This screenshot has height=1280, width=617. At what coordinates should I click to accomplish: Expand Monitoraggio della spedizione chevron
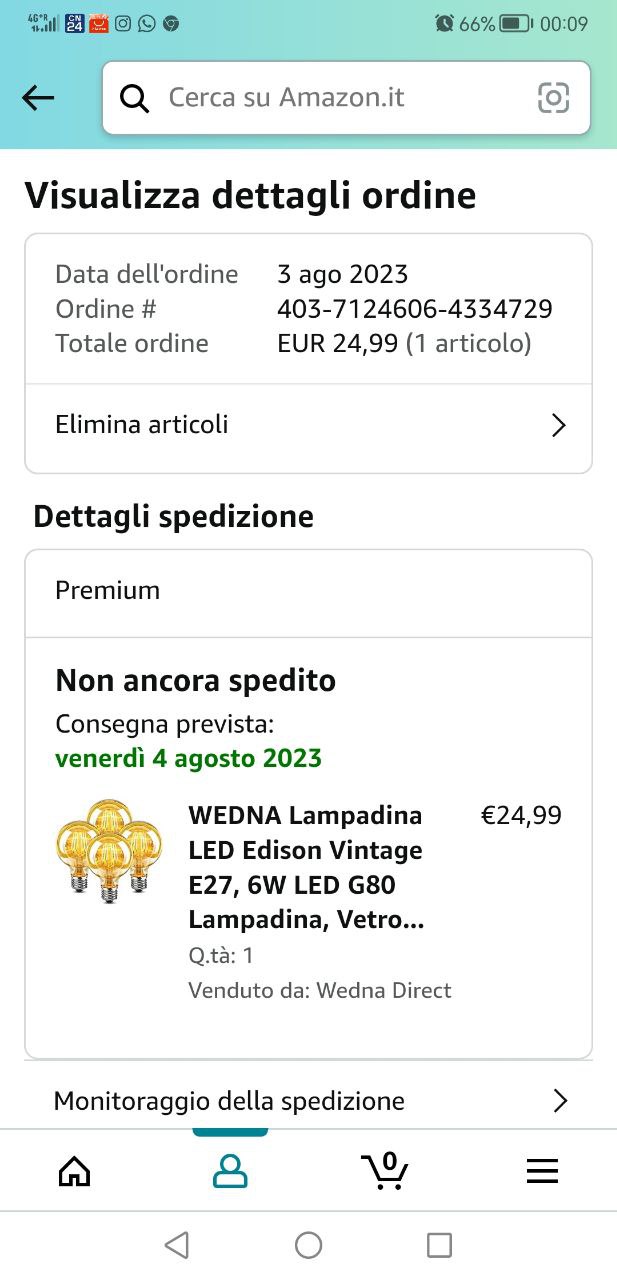tap(560, 1101)
